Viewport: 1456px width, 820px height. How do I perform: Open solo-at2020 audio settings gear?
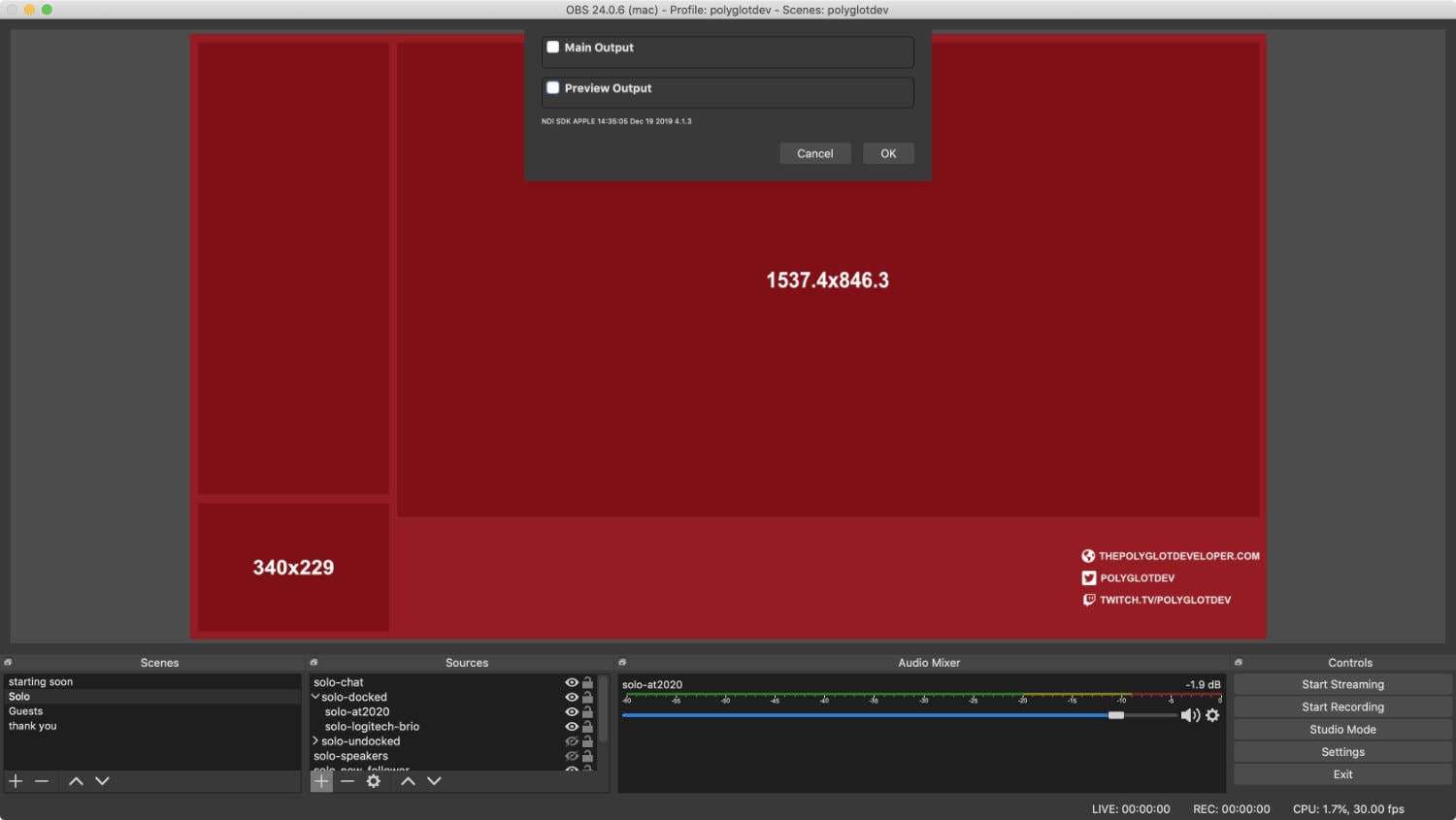tap(1212, 715)
